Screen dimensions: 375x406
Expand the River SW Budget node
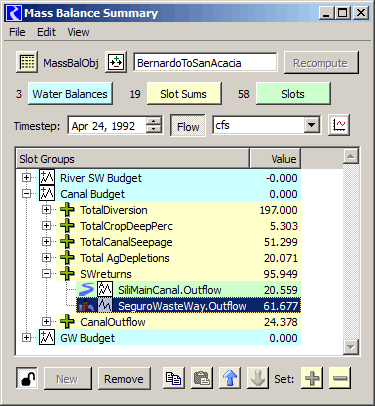[x=26, y=178]
